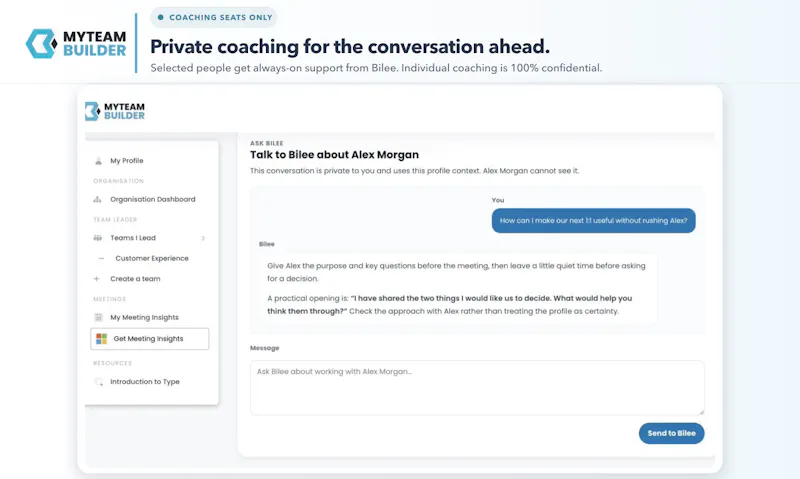Expand the Teams I Lead chevron
Screen dimensions: 800x479
(x=203, y=238)
